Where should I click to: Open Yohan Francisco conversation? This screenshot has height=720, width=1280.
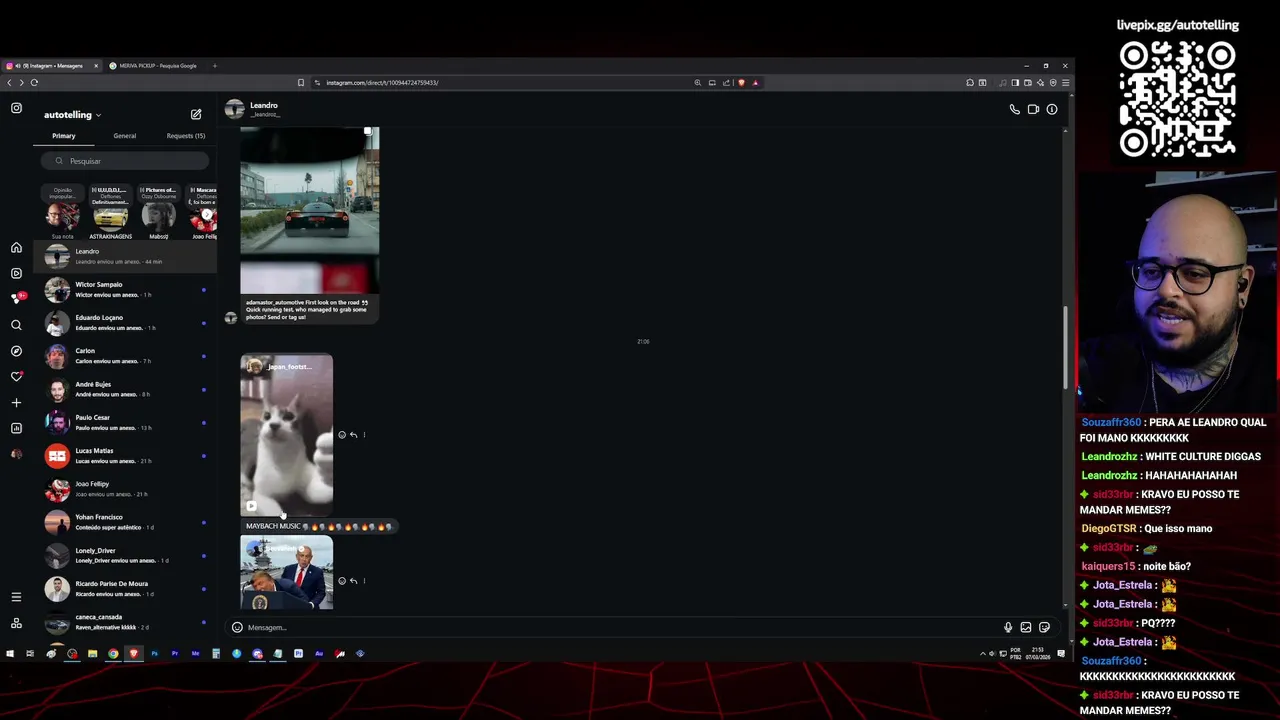[x=126, y=522]
